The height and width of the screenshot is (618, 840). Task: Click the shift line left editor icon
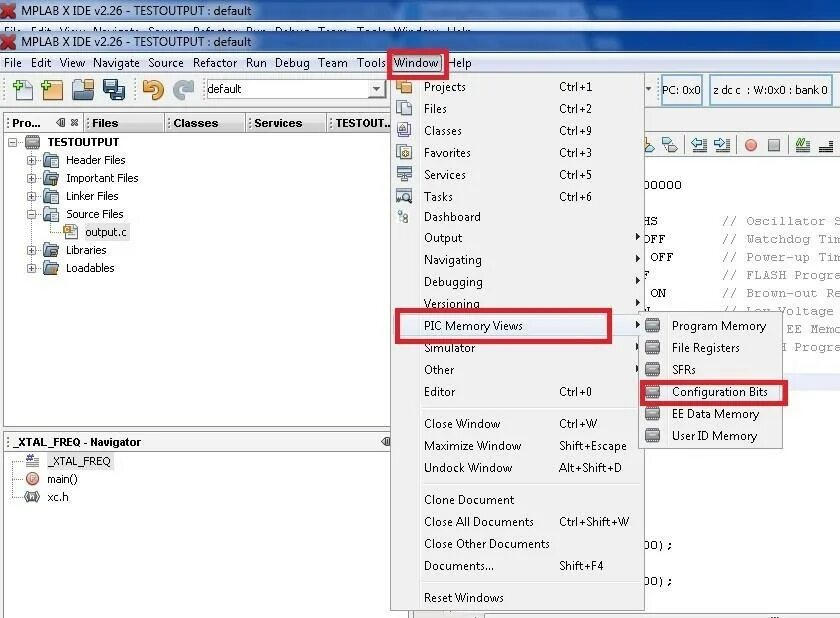click(699, 145)
